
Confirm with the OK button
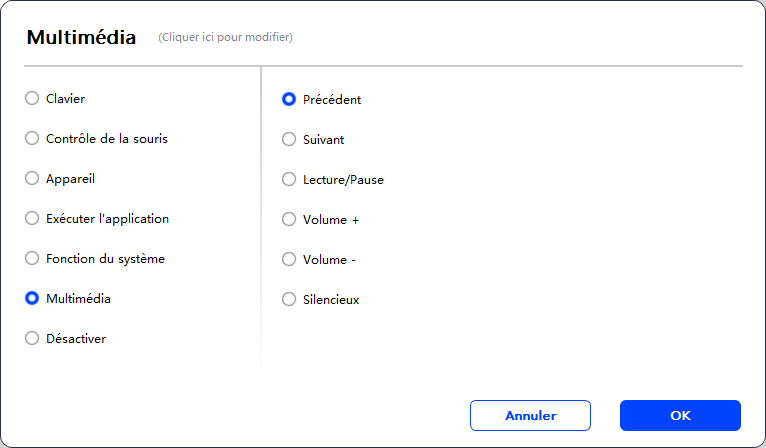[680, 415]
